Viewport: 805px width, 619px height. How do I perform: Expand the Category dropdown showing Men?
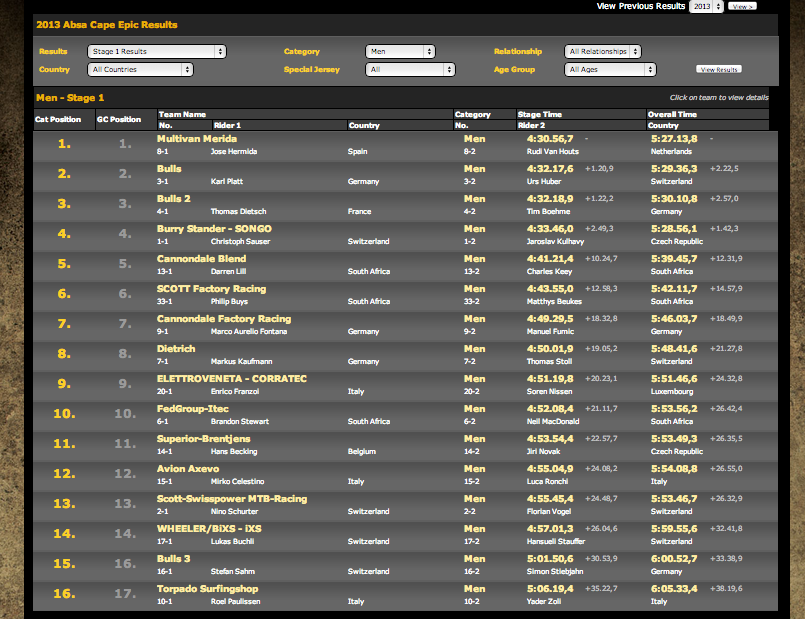click(x=400, y=51)
